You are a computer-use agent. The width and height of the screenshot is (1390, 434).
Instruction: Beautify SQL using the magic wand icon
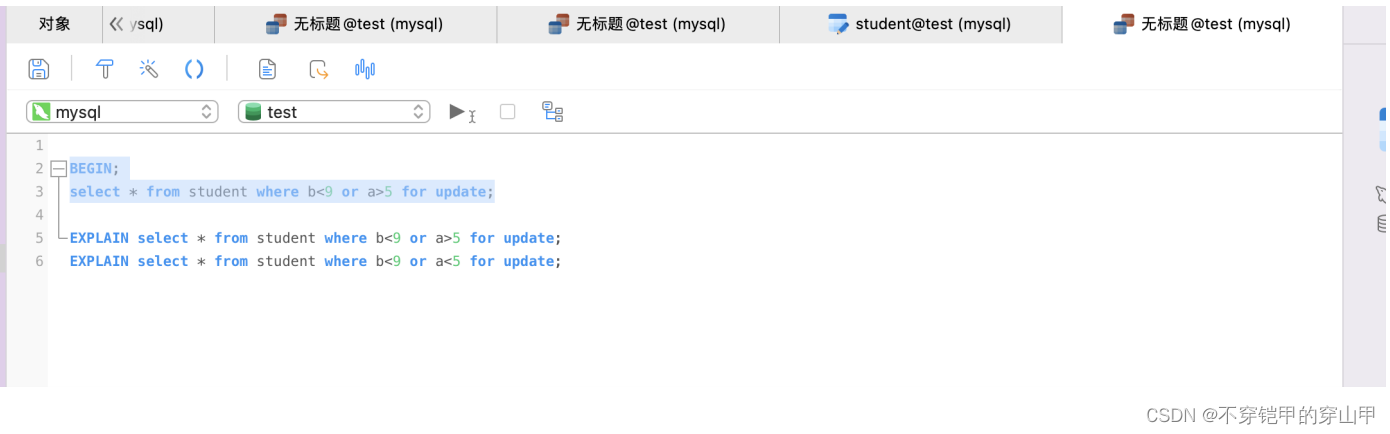point(149,69)
